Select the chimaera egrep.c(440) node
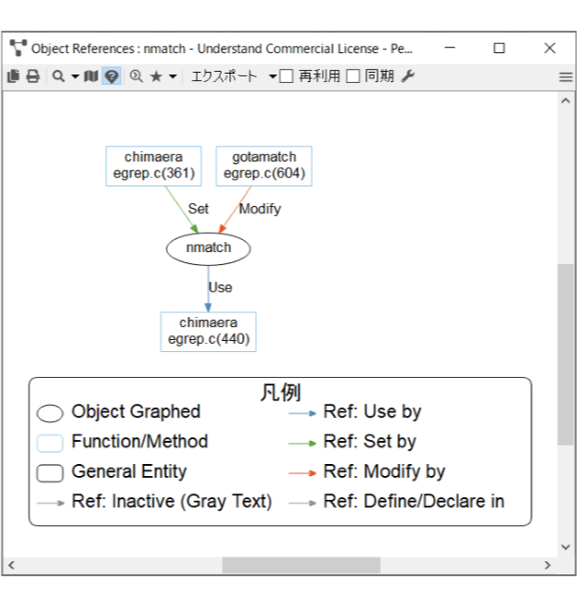The height and width of the screenshot is (607, 577). coord(208,332)
